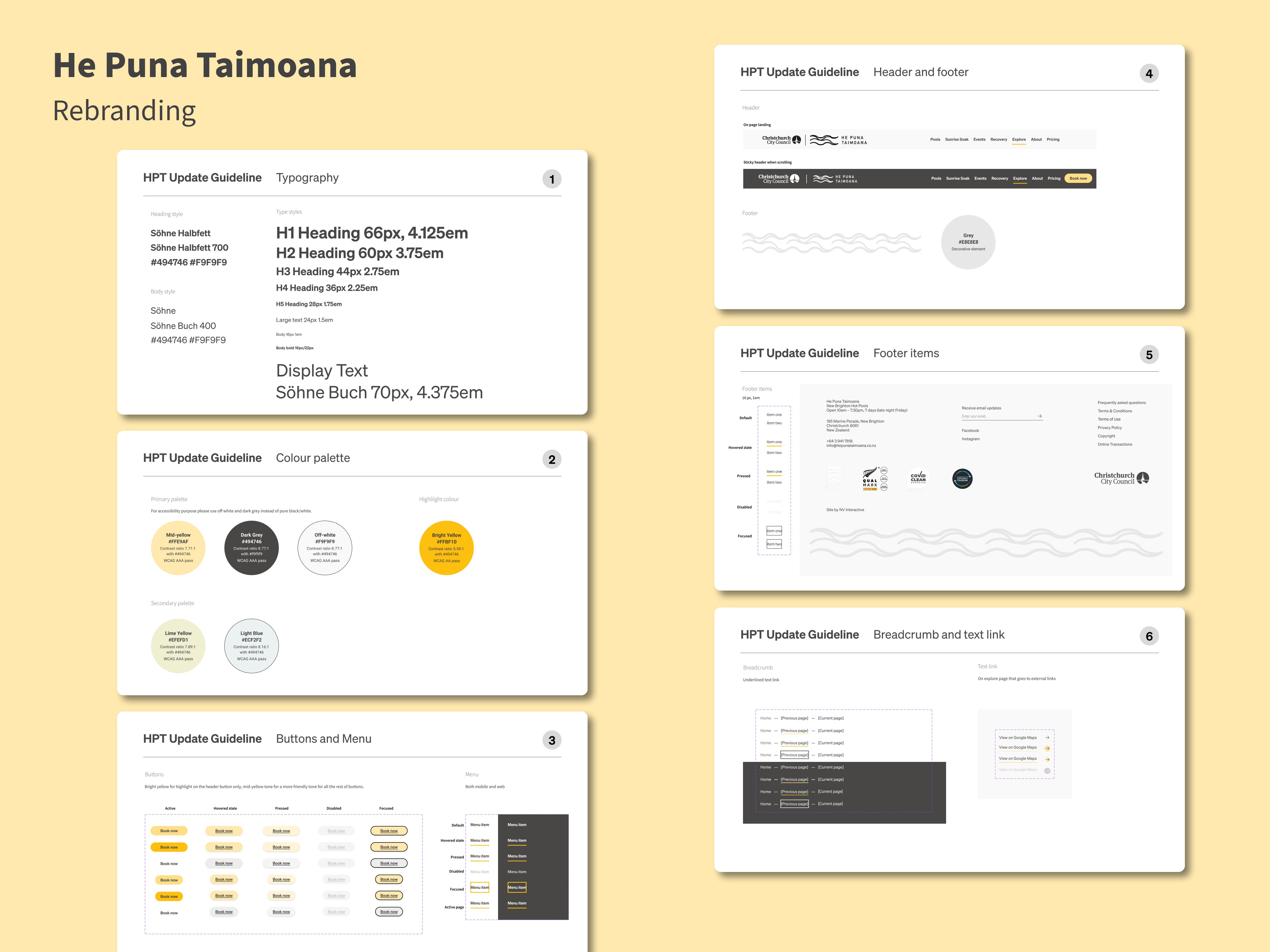Click the 'Breadcrumb and text link' card title
Image resolution: width=1270 pixels, height=952 pixels.
click(x=939, y=635)
